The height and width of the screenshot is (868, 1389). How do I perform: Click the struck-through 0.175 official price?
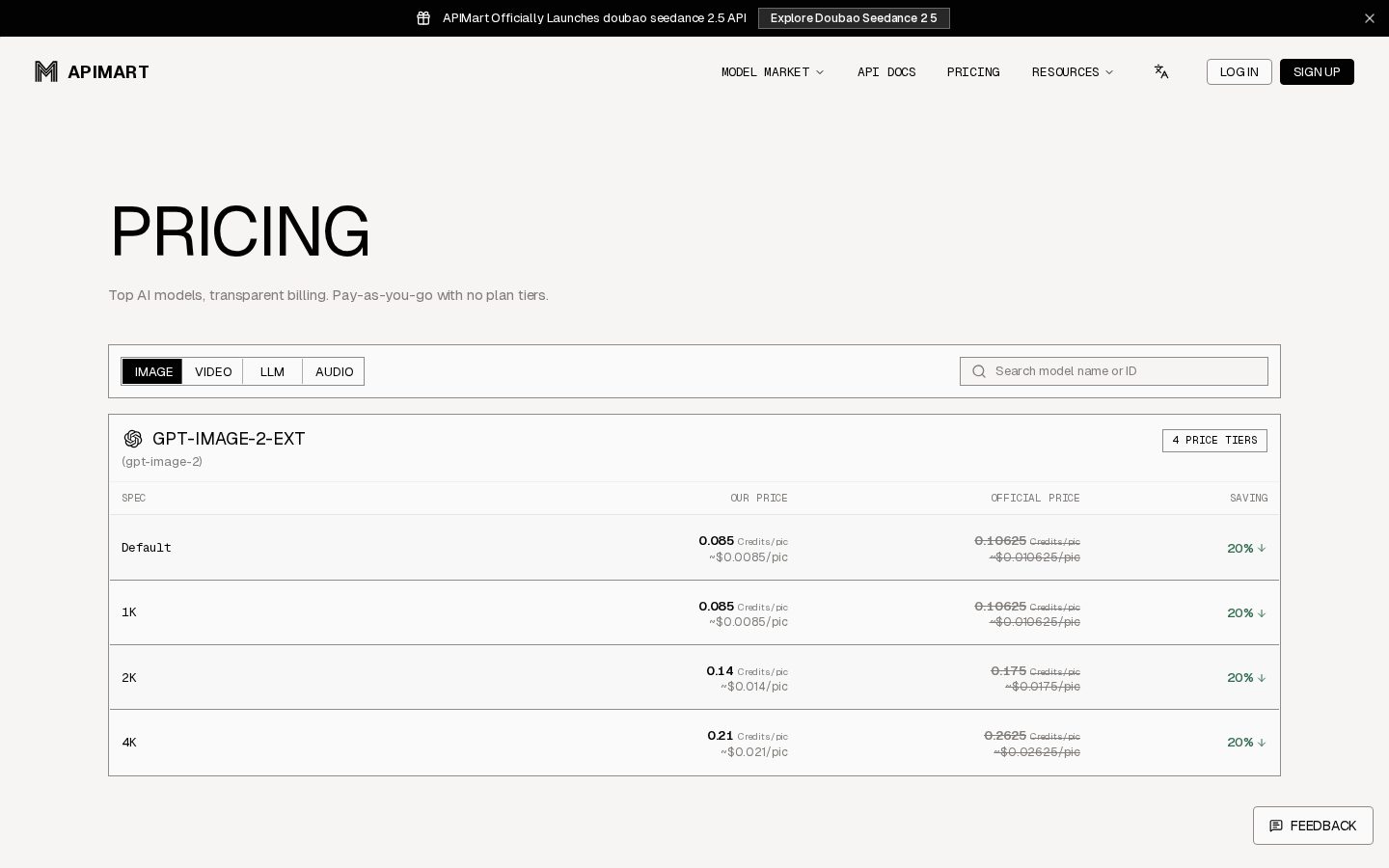pyautogui.click(x=1035, y=671)
